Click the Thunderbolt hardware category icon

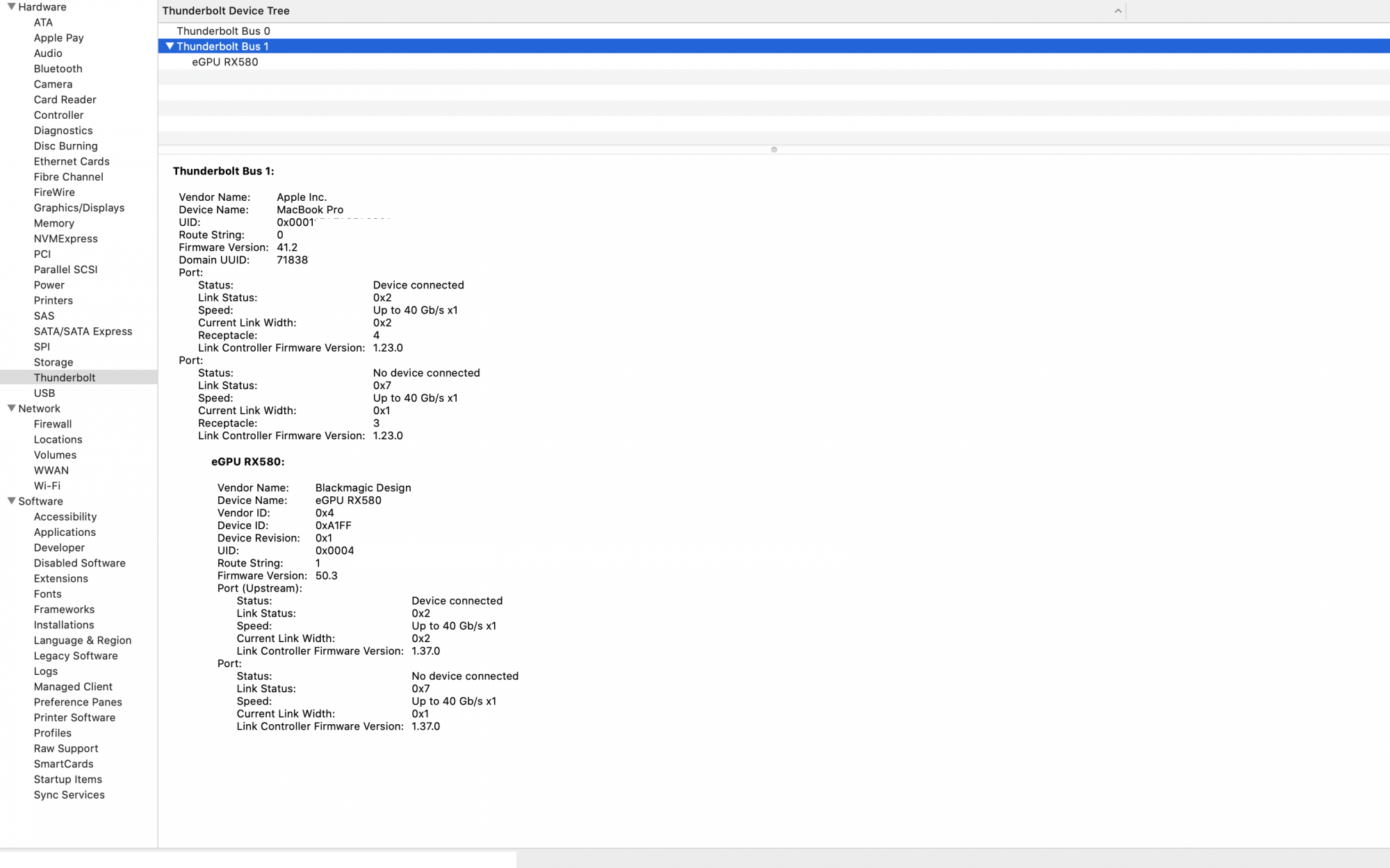(x=64, y=377)
